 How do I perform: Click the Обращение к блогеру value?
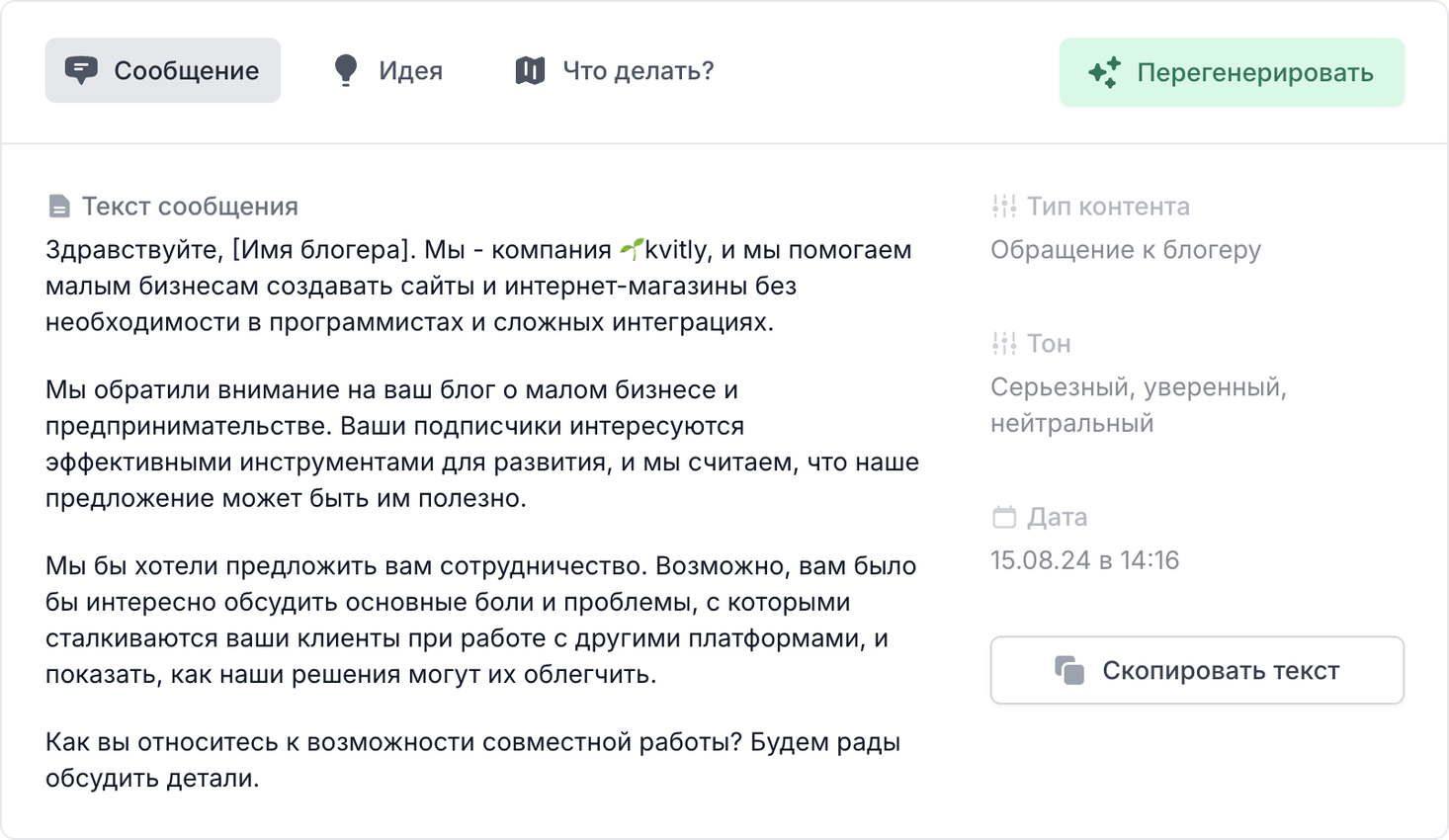coord(1126,249)
